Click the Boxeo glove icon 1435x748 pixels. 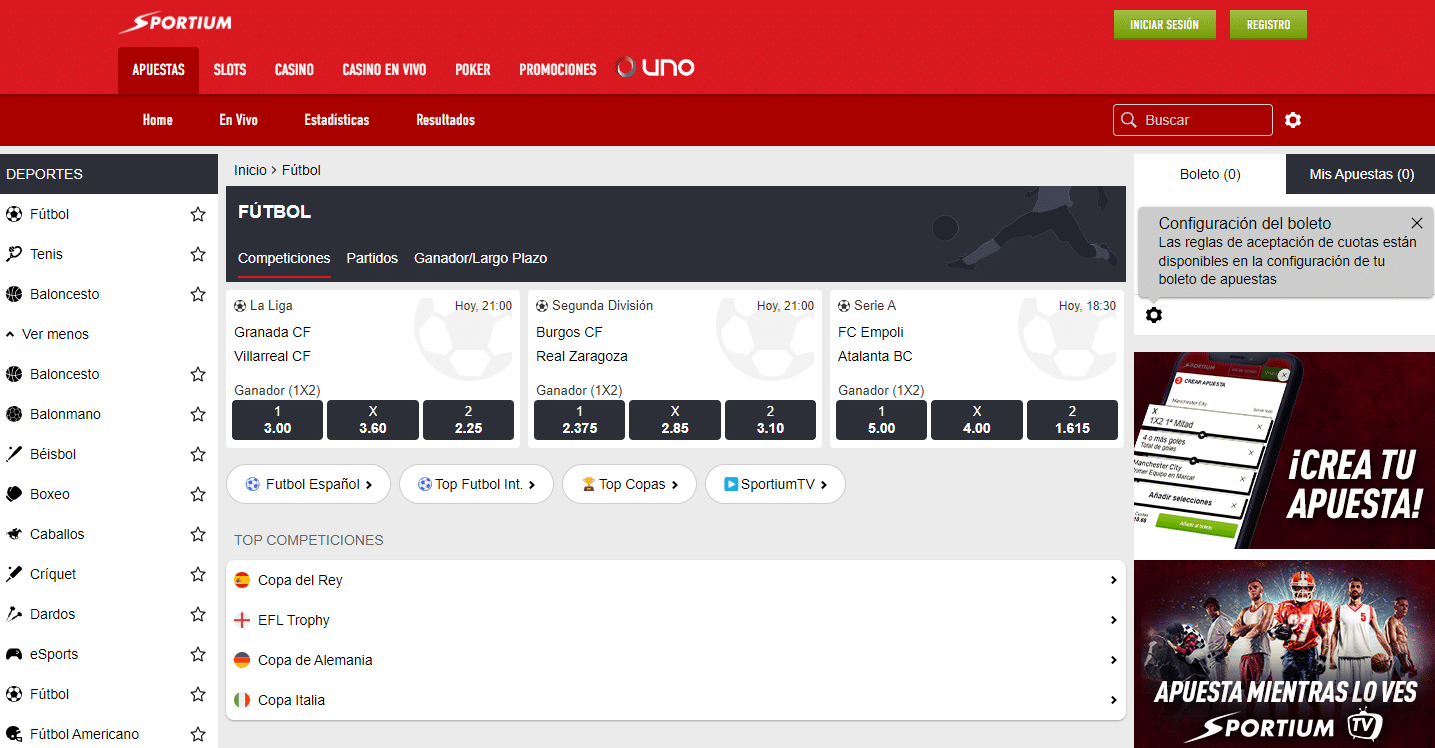click(14, 494)
